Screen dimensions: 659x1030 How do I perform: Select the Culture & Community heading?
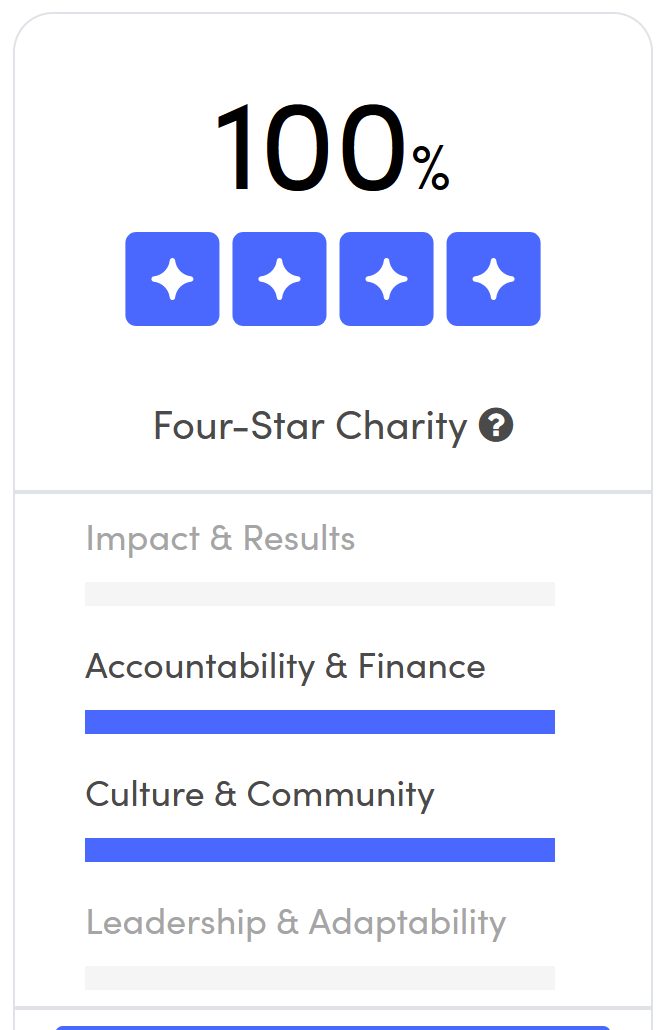260,794
